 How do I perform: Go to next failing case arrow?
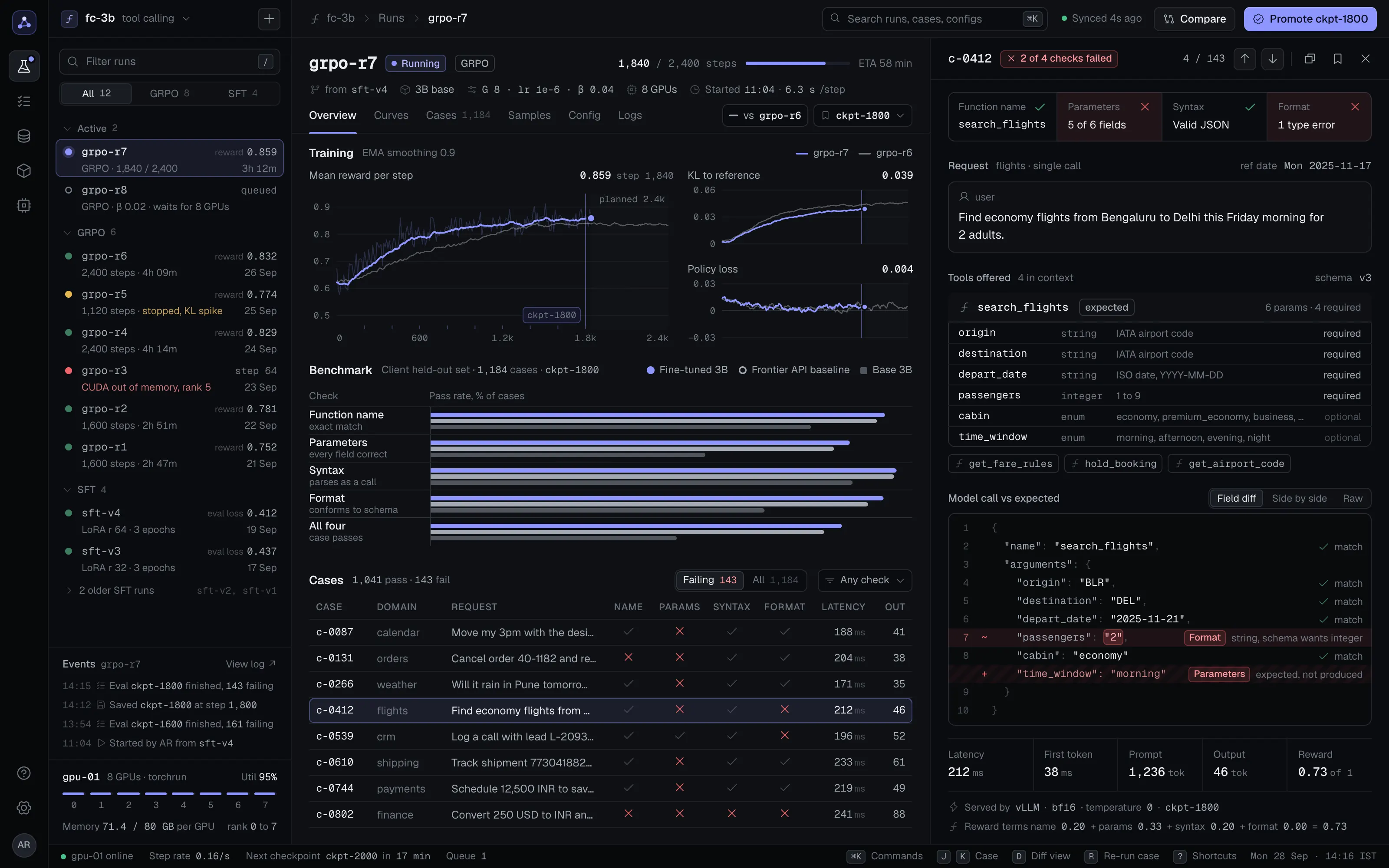click(x=1273, y=59)
